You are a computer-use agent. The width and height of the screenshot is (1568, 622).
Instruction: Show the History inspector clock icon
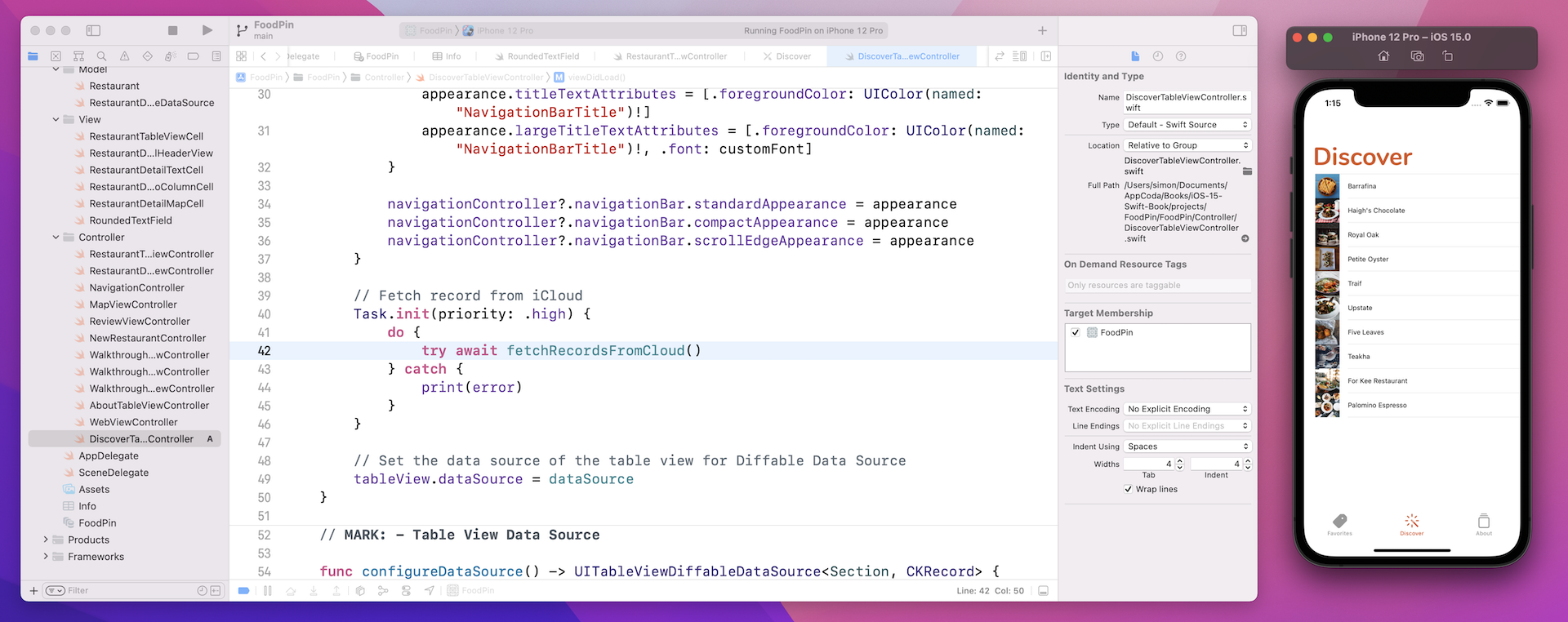tap(1157, 56)
